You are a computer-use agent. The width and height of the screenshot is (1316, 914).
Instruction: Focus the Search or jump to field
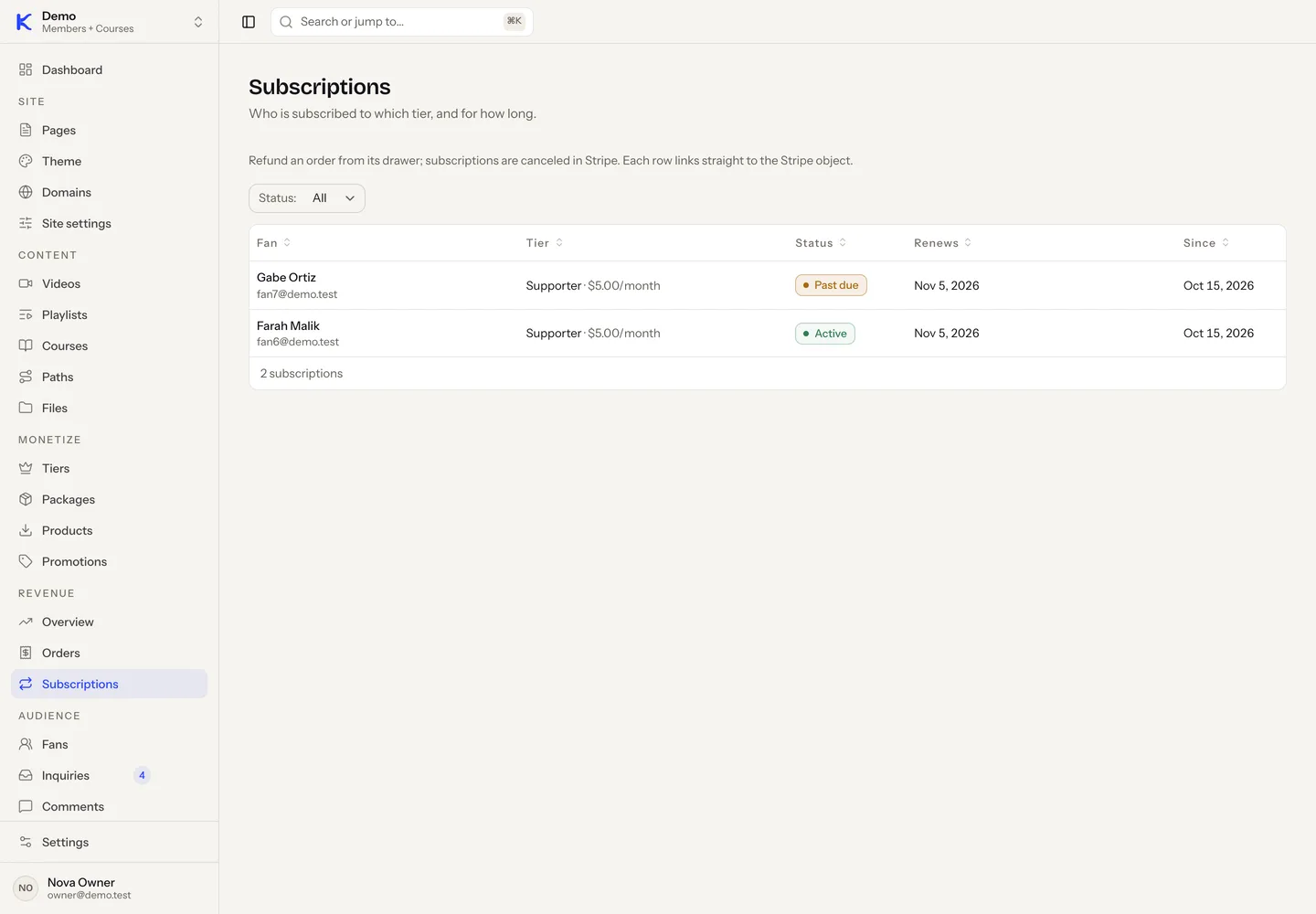402,22
